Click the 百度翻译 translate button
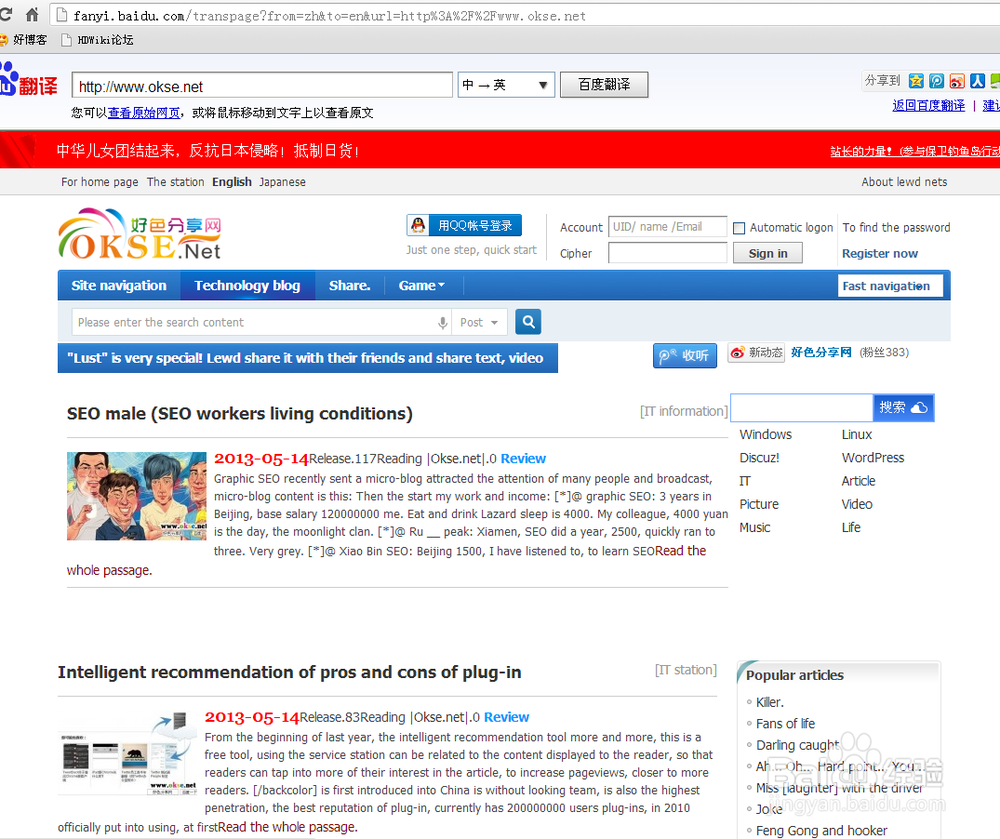Viewport: 1000px width, 839px height. click(604, 85)
